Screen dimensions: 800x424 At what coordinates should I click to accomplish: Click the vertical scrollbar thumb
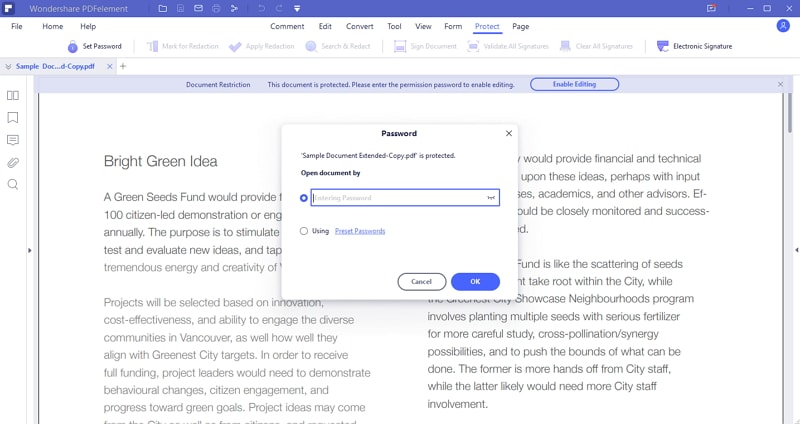coord(790,113)
